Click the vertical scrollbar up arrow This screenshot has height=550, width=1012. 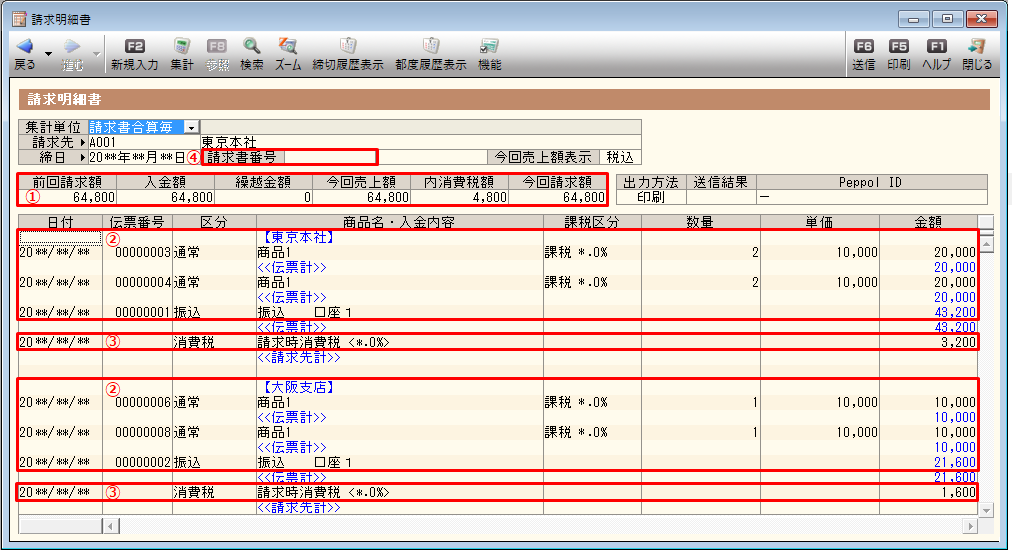click(986, 244)
